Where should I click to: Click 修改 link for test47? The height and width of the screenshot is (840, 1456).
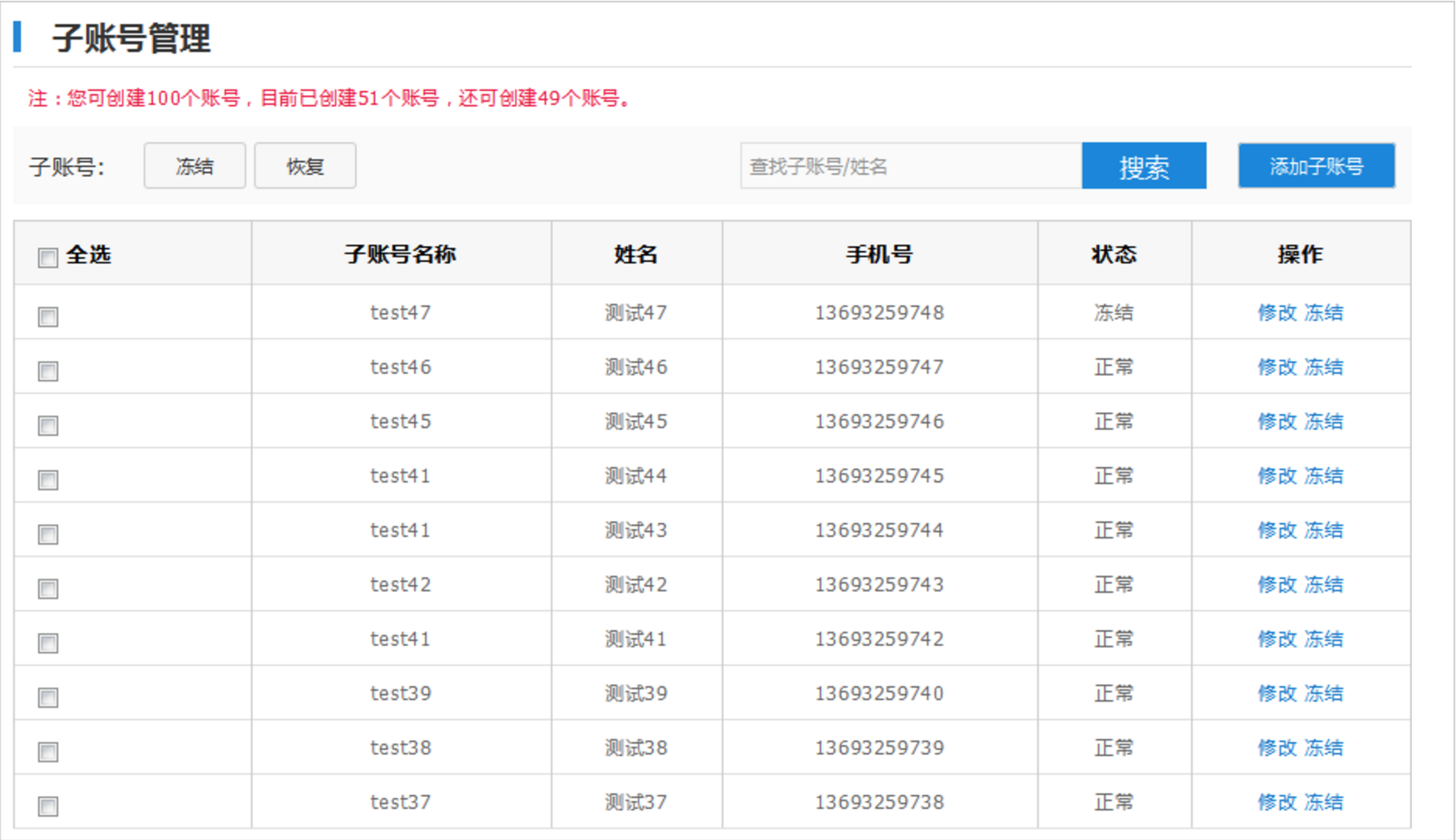1277,313
